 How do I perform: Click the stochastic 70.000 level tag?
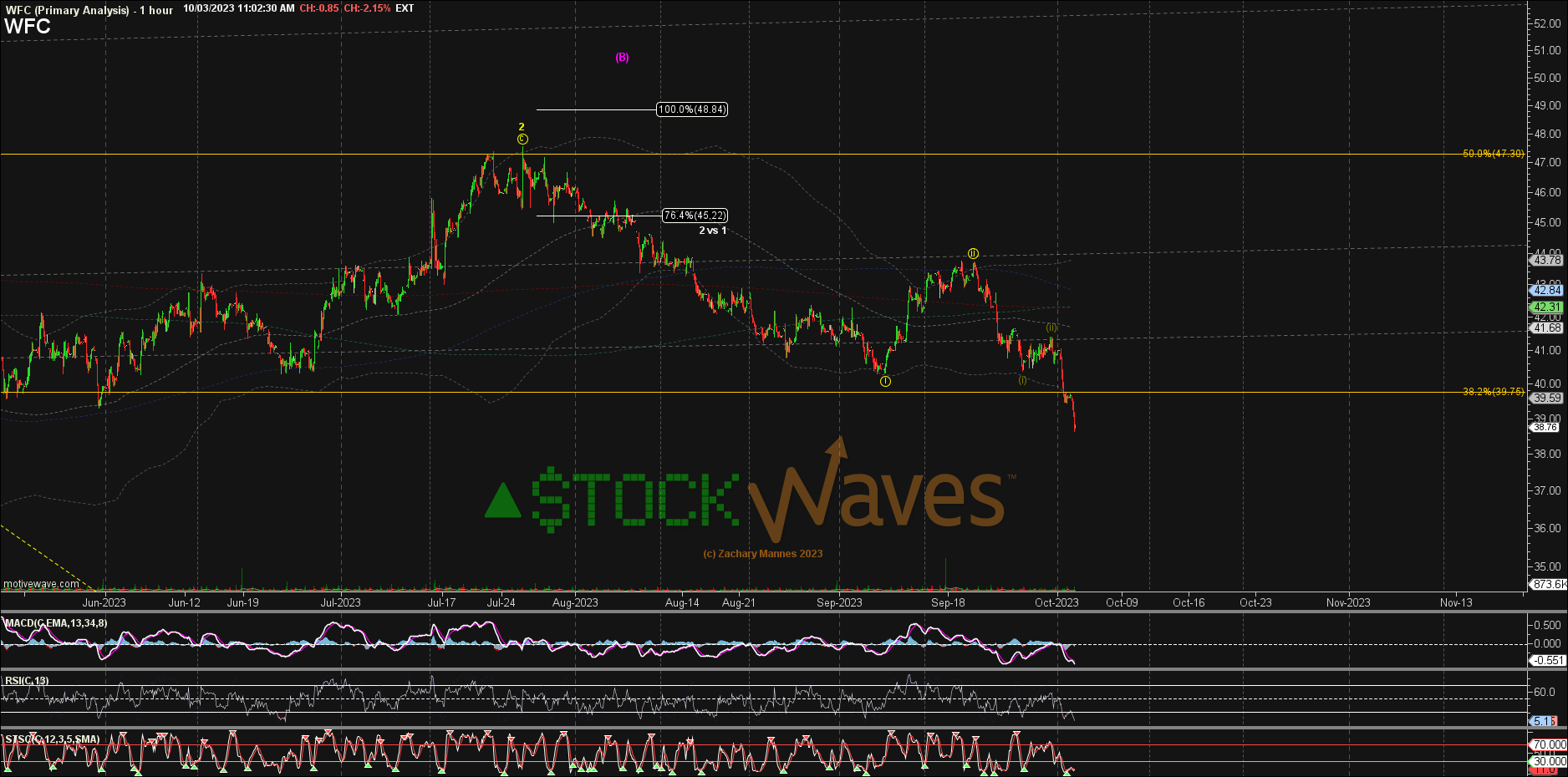coord(1549,744)
